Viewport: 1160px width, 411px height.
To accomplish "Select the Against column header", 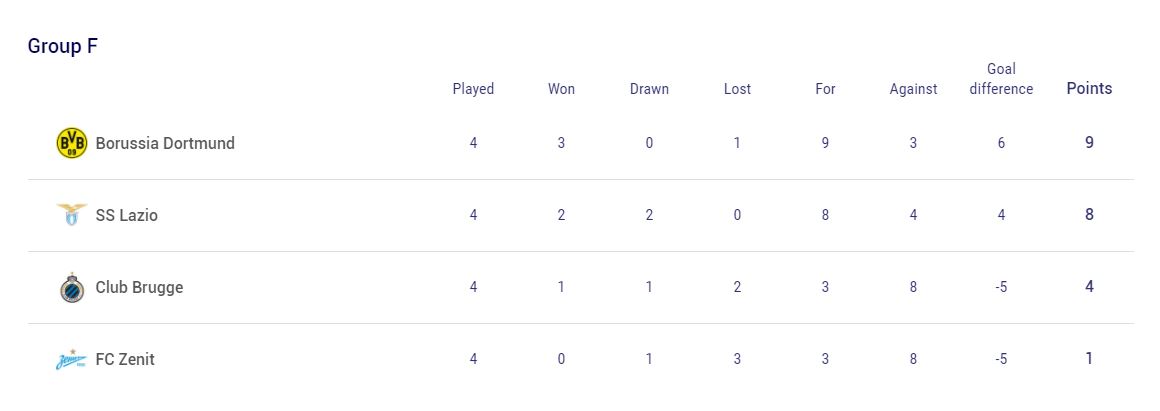I will tap(913, 89).
